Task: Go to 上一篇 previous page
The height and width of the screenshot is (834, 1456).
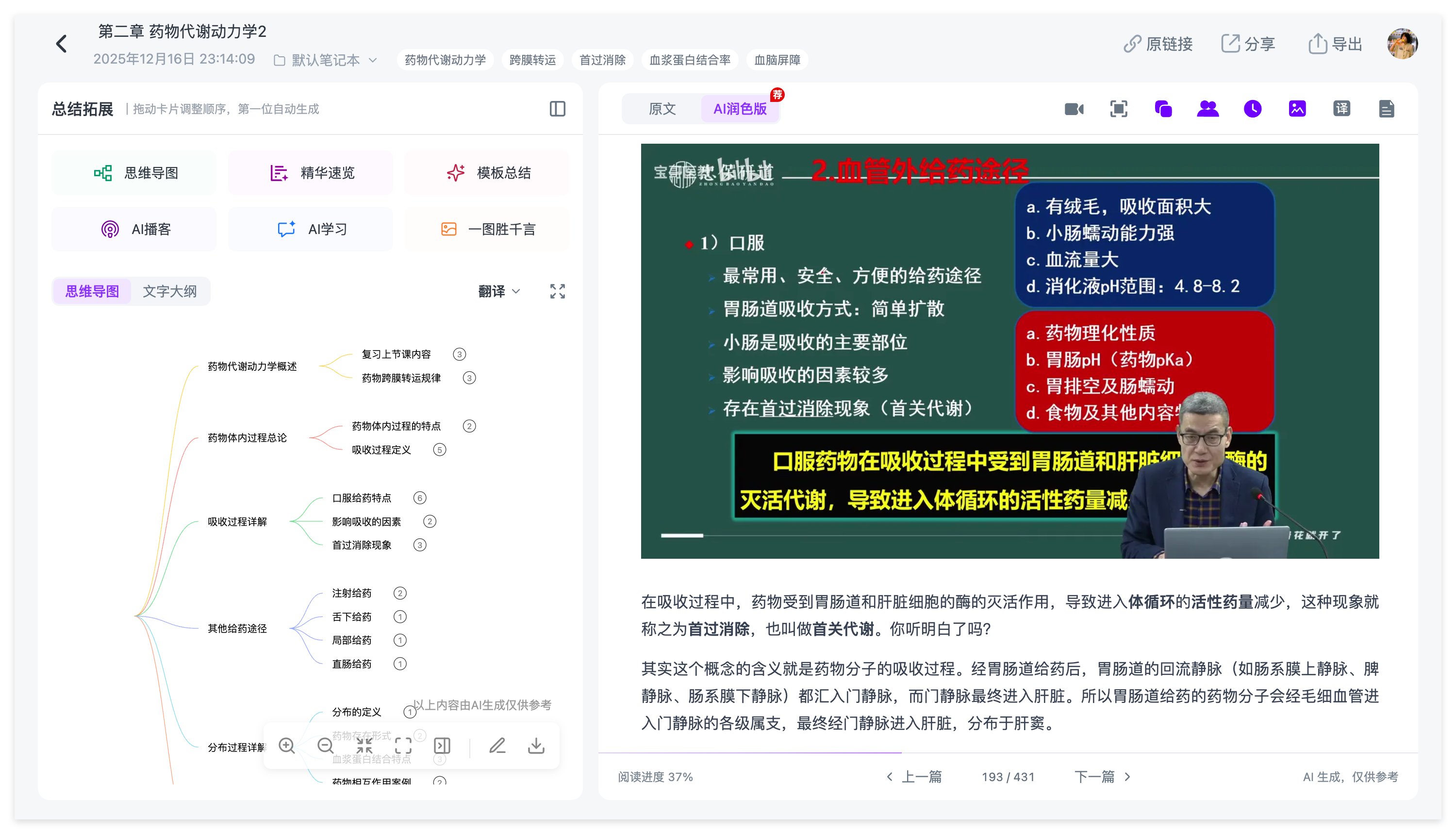Action: pyautogui.click(x=914, y=777)
